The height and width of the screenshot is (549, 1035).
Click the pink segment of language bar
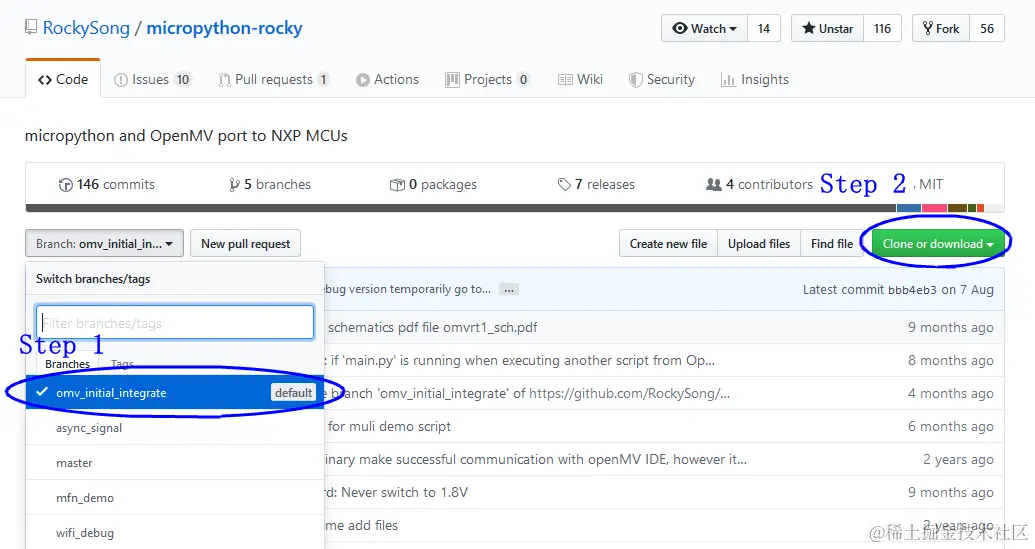point(934,208)
